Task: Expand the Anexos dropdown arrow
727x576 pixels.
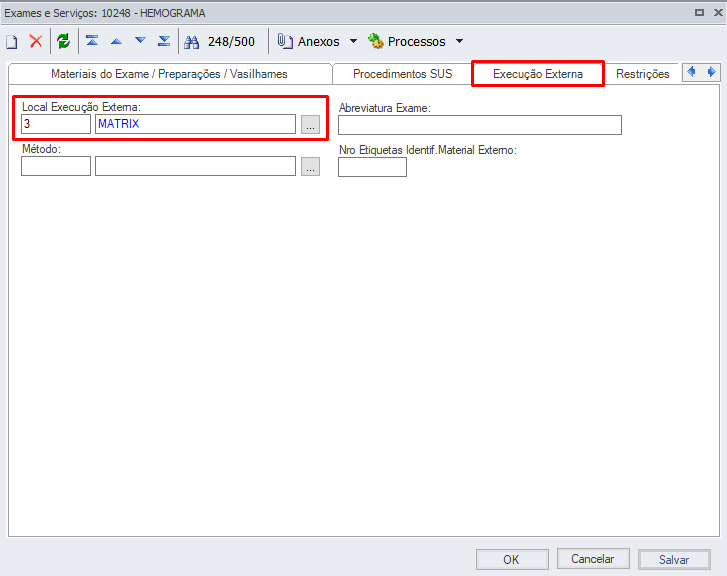Action: [353, 41]
